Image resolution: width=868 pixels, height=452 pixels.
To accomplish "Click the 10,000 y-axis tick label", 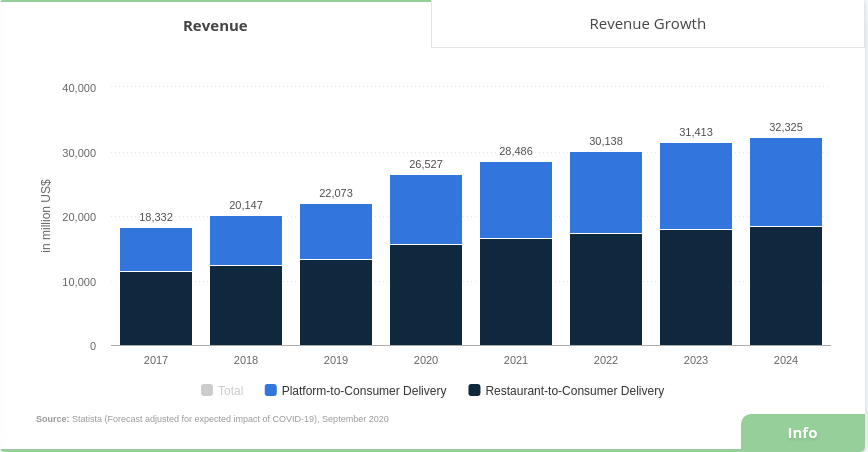I will point(79,282).
